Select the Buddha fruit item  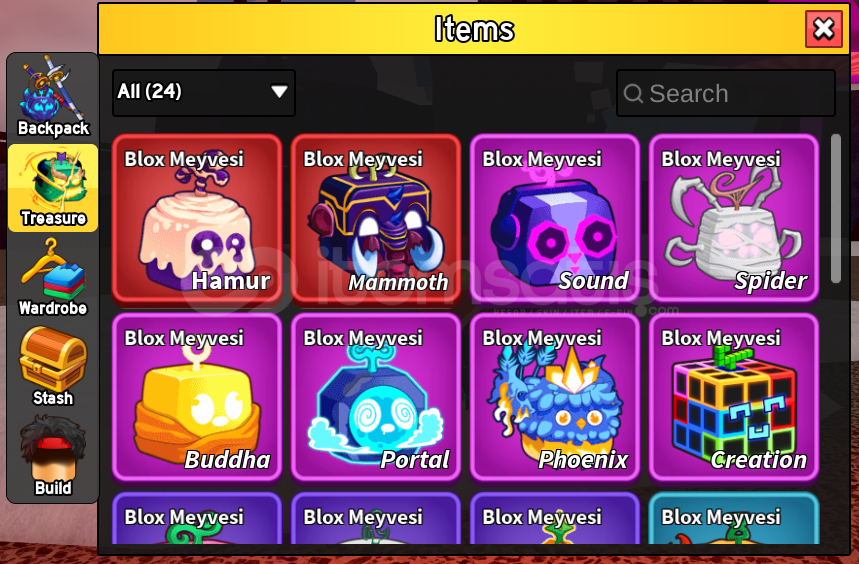[x=197, y=398]
